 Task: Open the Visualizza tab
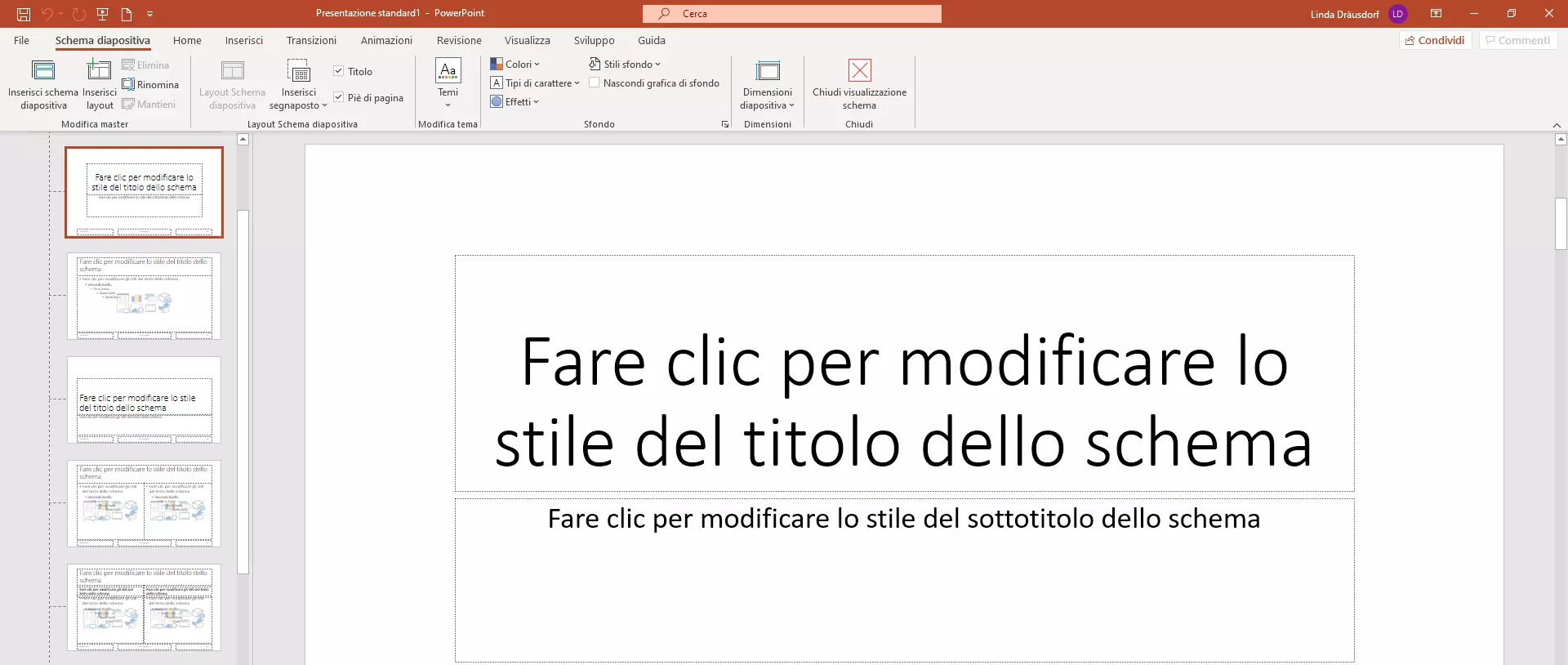click(x=528, y=40)
